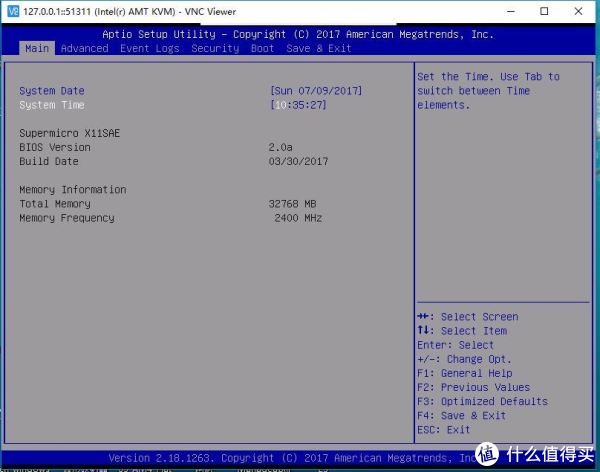Click the System Date value Sun 07/09/2017
The image size is (600, 472).
point(316,91)
